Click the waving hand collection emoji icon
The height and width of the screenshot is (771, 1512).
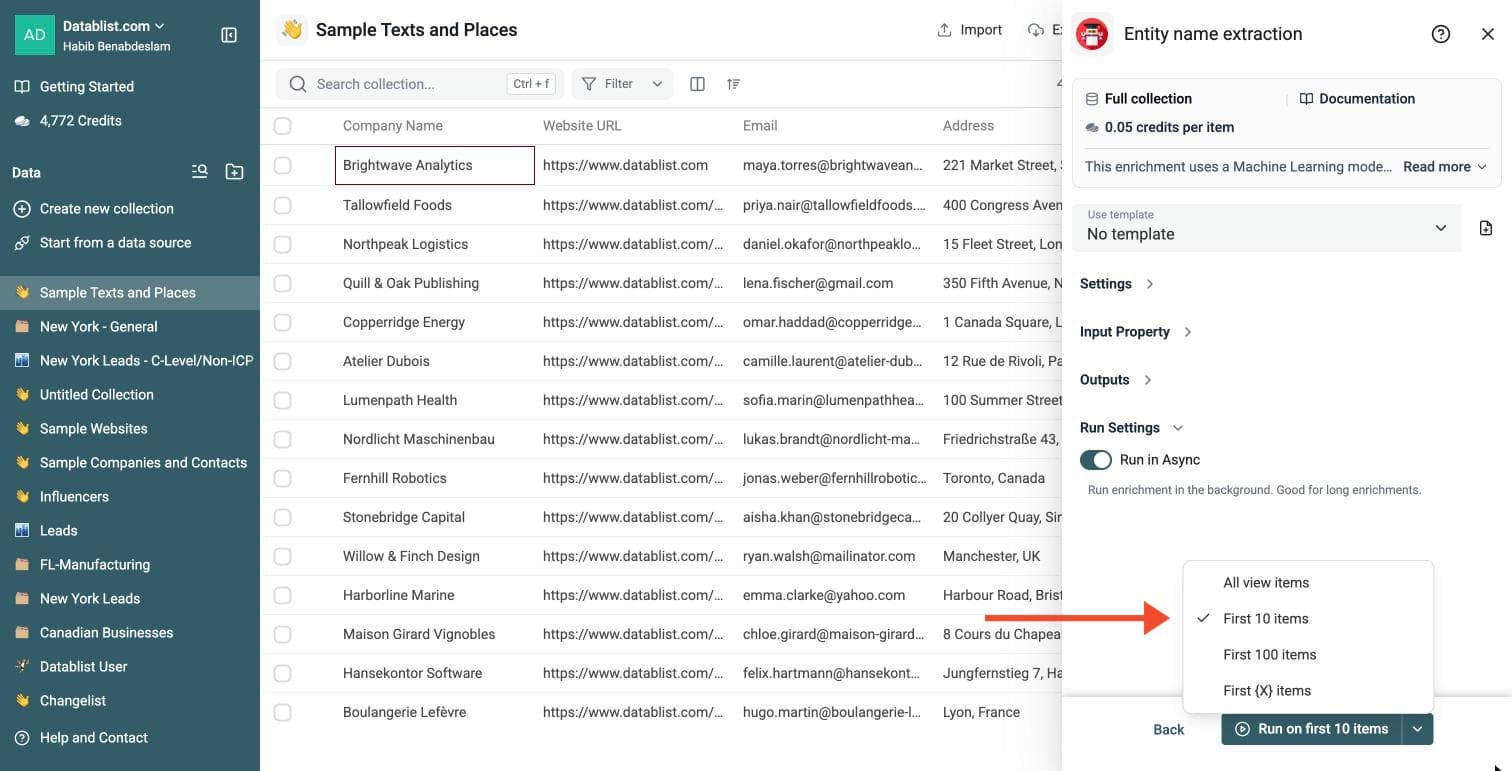pyautogui.click(x=292, y=30)
